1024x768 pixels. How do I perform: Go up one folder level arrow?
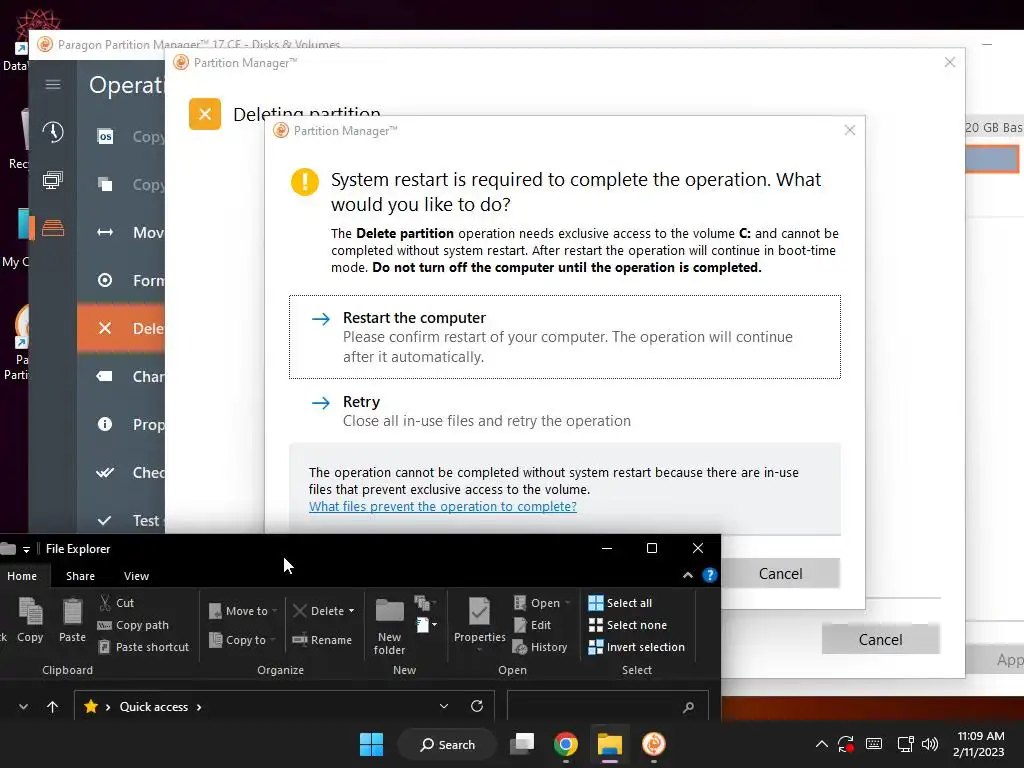(53, 707)
